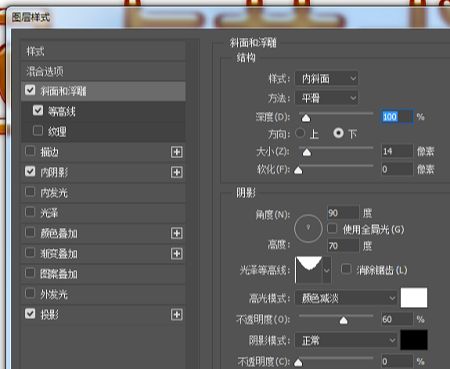The width and height of the screenshot is (450, 369).
Task: Open the black shadow color swatch
Action: pos(414,340)
